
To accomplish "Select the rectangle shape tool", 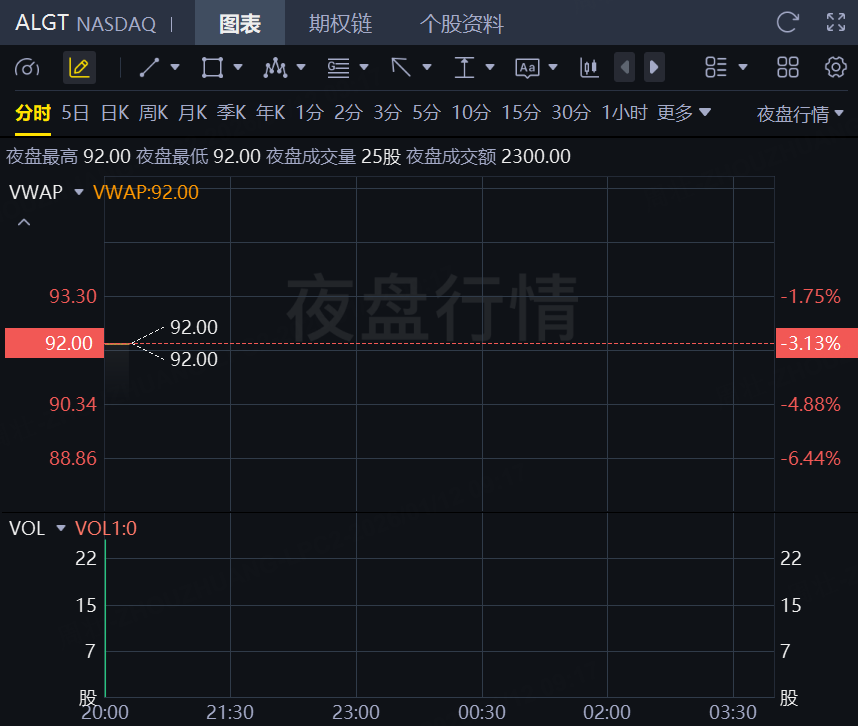I will 212,68.
